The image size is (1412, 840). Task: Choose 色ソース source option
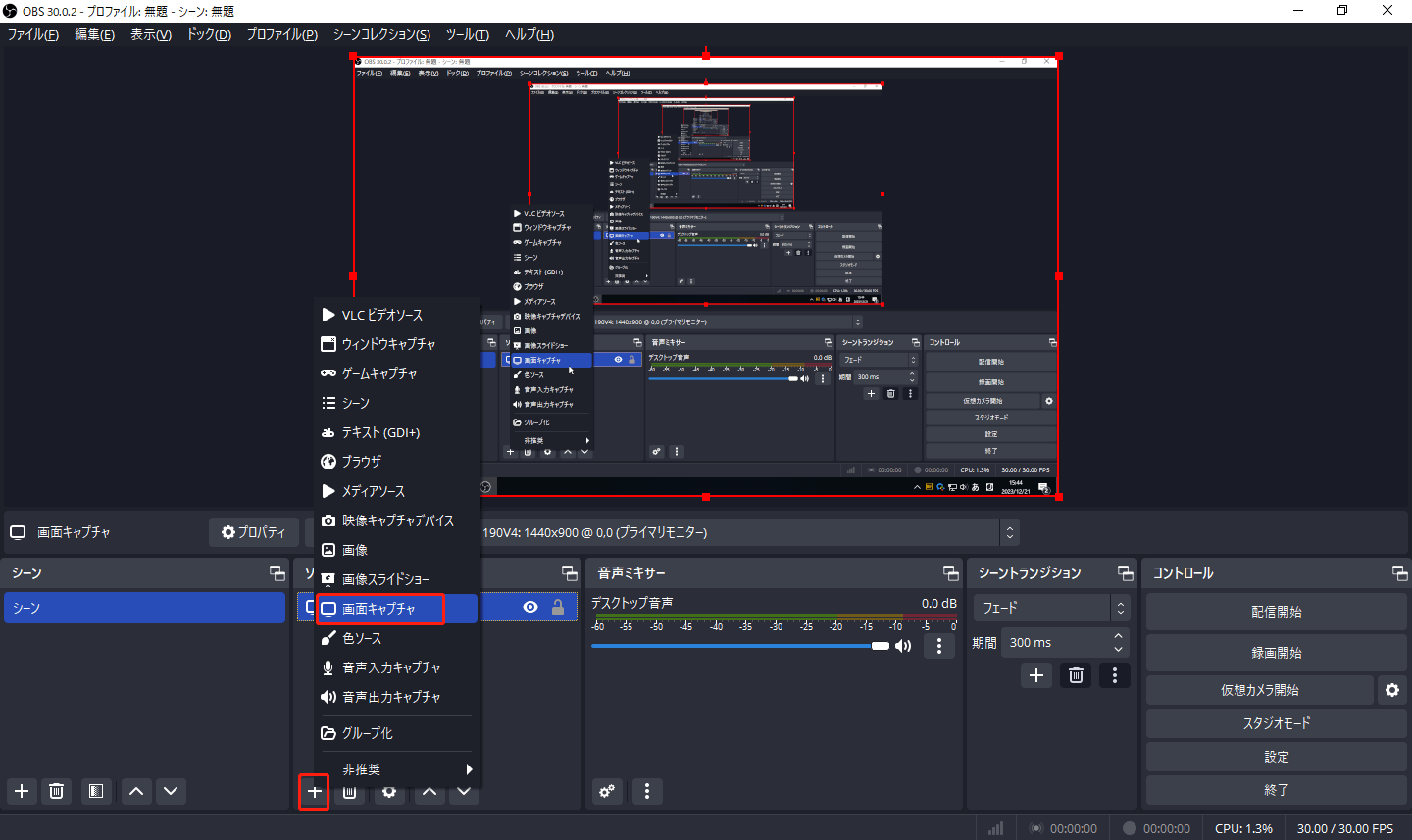397,638
